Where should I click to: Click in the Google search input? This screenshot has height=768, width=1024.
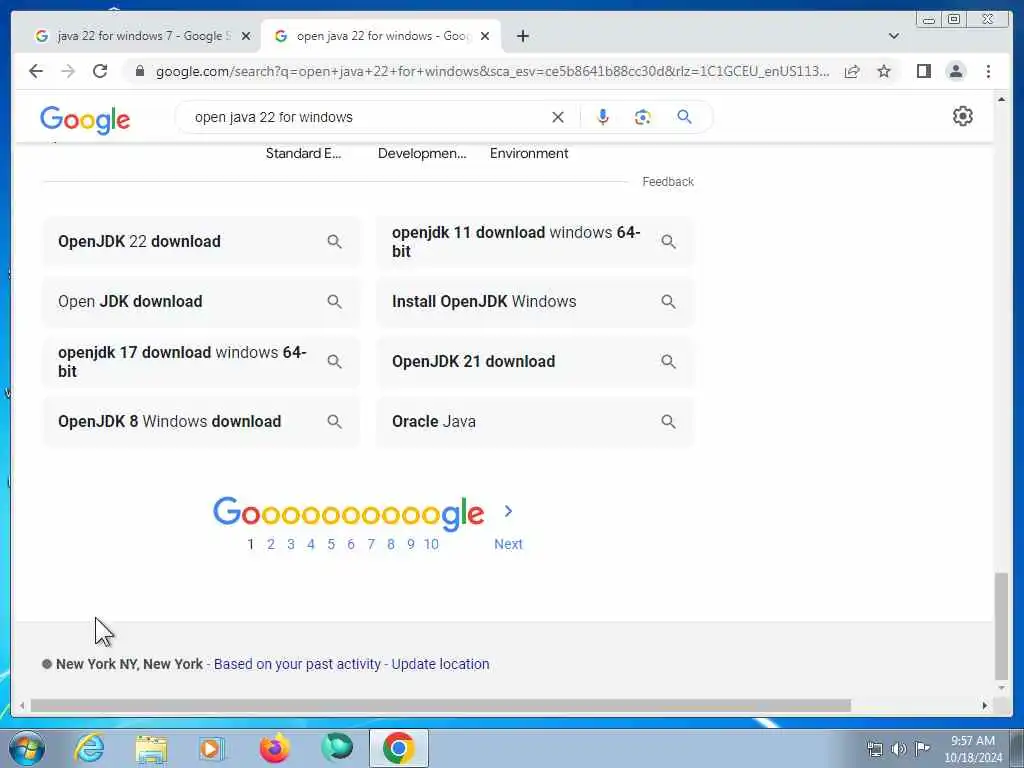[366, 117]
